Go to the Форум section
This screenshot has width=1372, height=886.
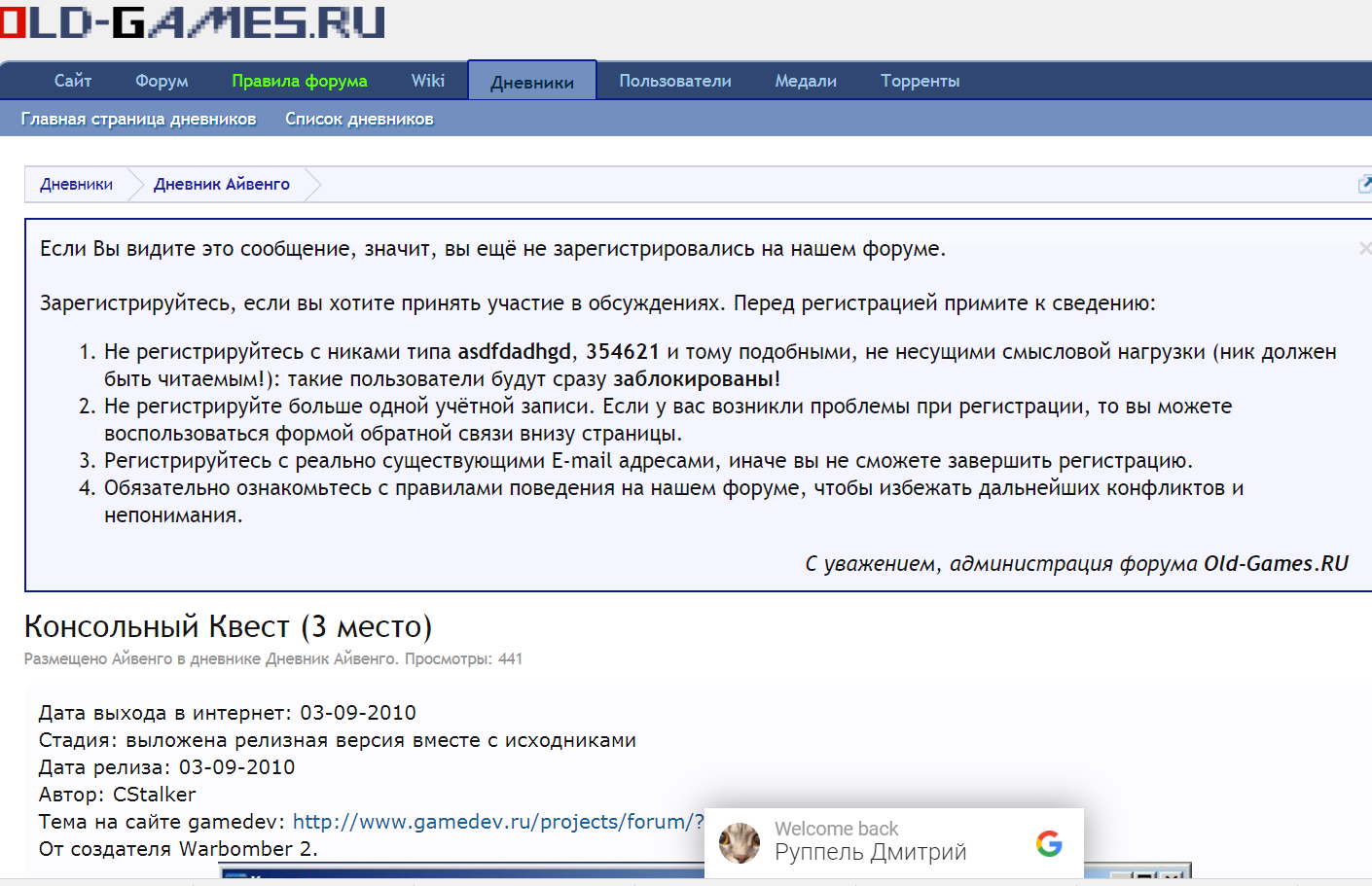[x=162, y=81]
